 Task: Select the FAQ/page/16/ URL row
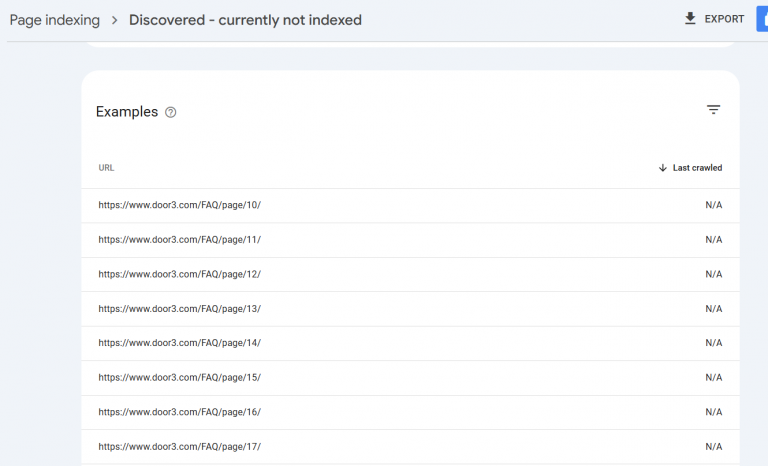click(x=410, y=413)
